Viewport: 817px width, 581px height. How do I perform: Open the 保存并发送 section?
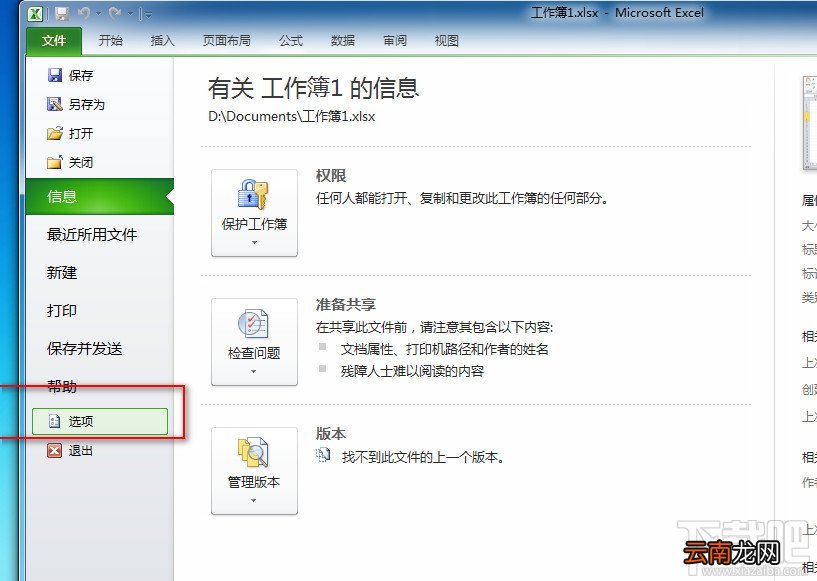pyautogui.click(x=84, y=349)
